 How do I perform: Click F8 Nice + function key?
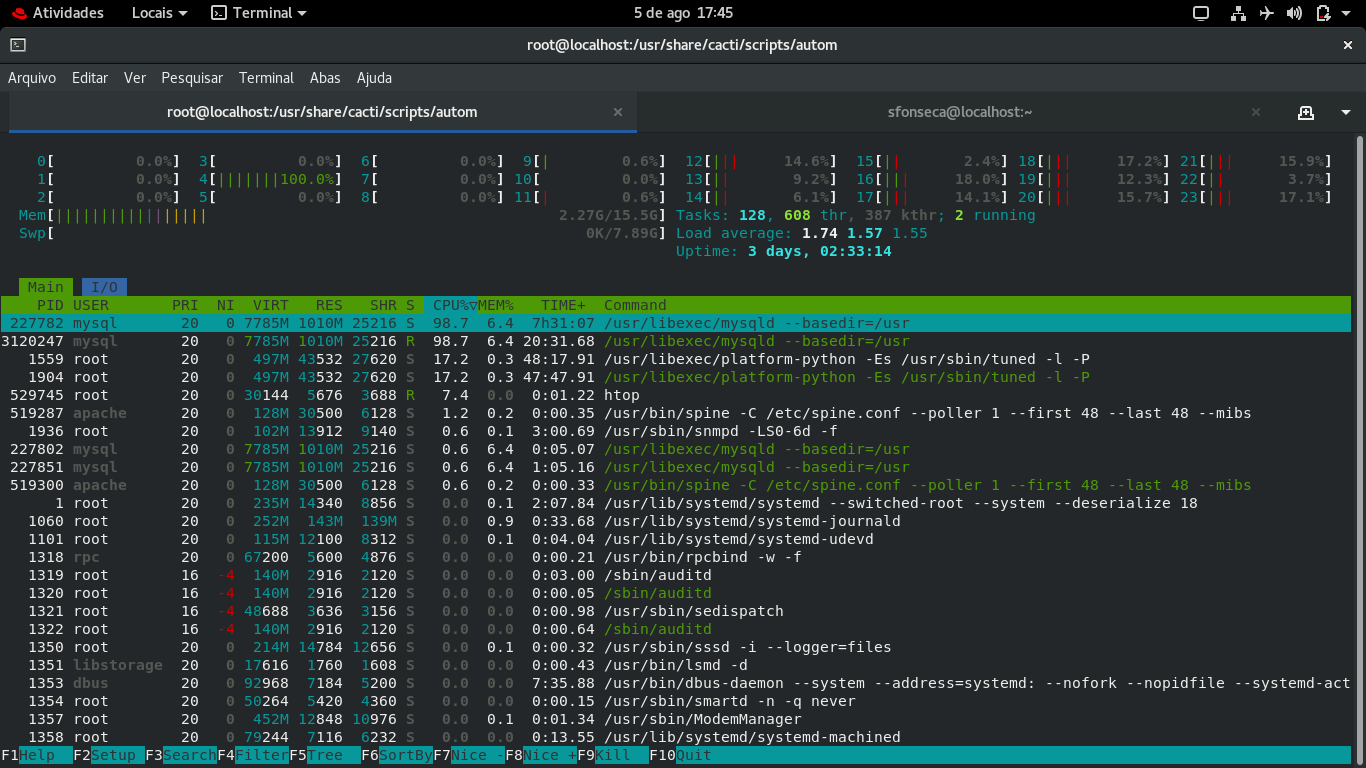pyautogui.click(x=541, y=755)
